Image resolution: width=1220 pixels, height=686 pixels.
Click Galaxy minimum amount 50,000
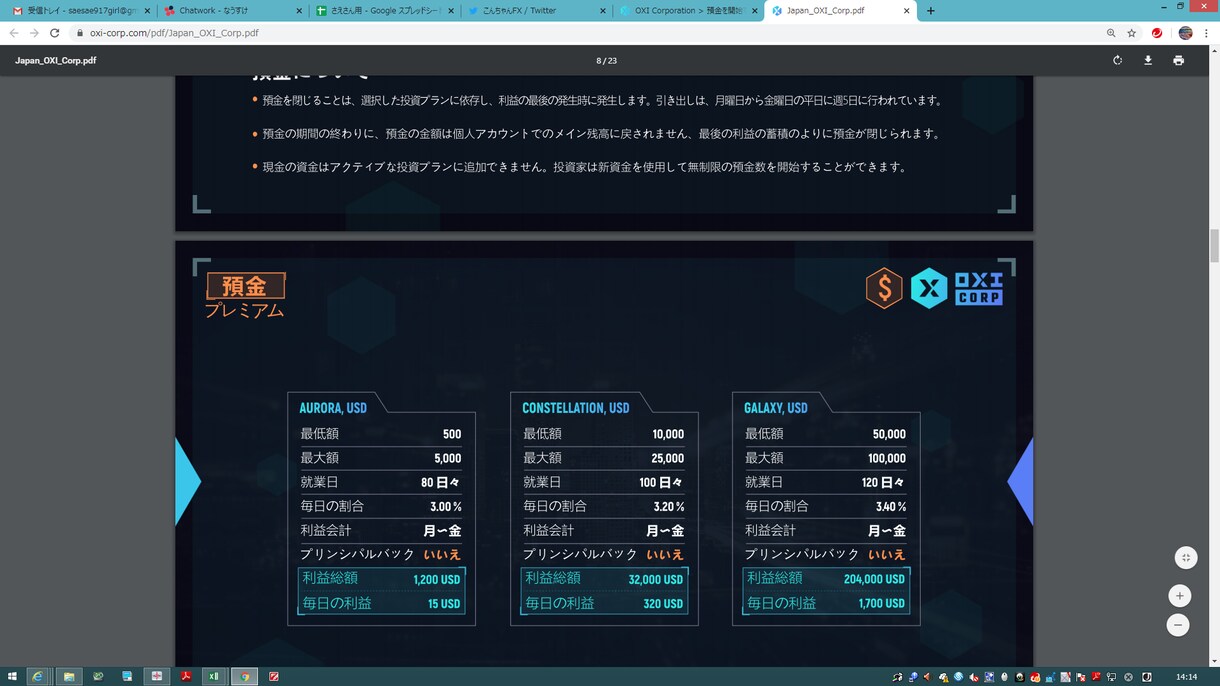pos(889,434)
